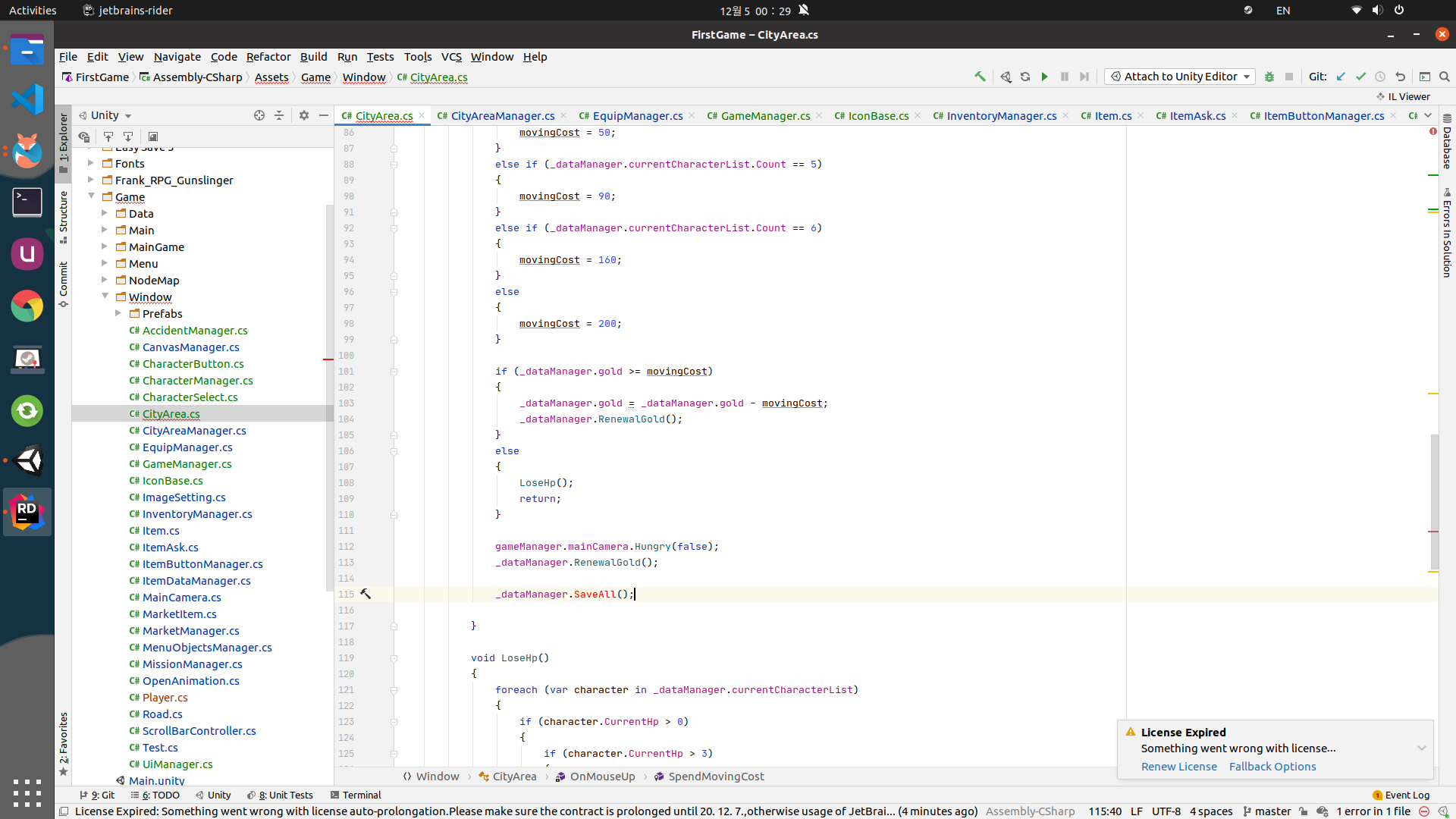Click the Git rollback undo arrow
1456x819 pixels.
pyautogui.click(x=1400, y=77)
